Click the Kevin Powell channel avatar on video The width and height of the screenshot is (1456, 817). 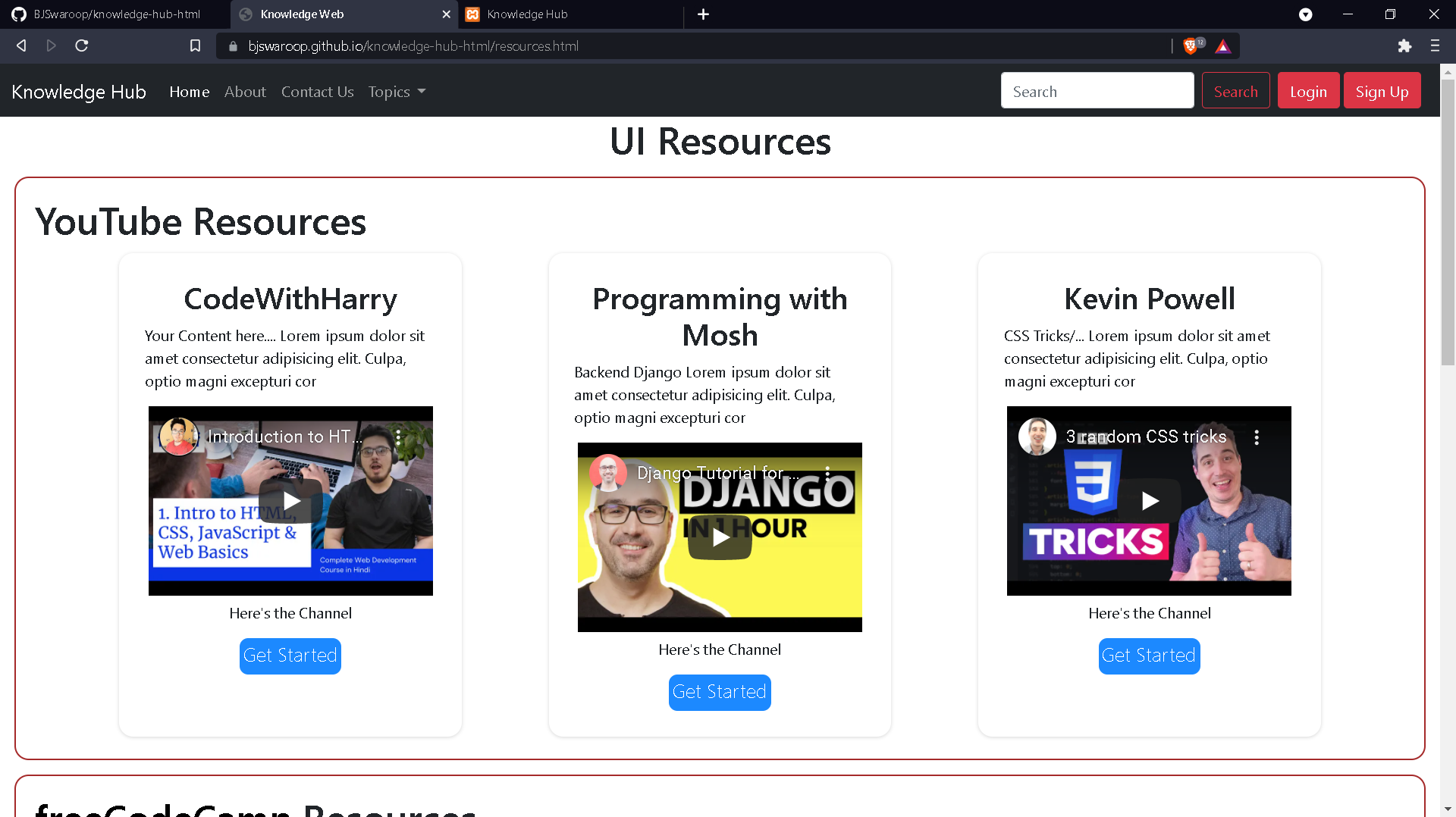tap(1037, 437)
